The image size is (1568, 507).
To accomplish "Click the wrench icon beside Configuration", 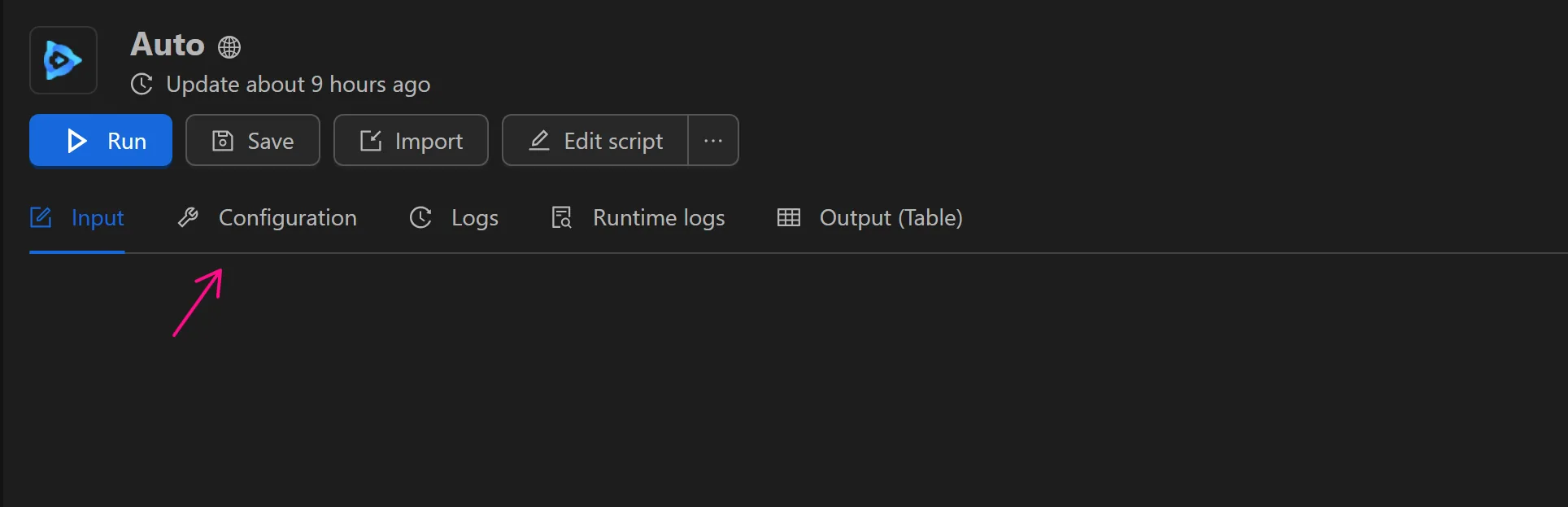I will click(x=188, y=217).
